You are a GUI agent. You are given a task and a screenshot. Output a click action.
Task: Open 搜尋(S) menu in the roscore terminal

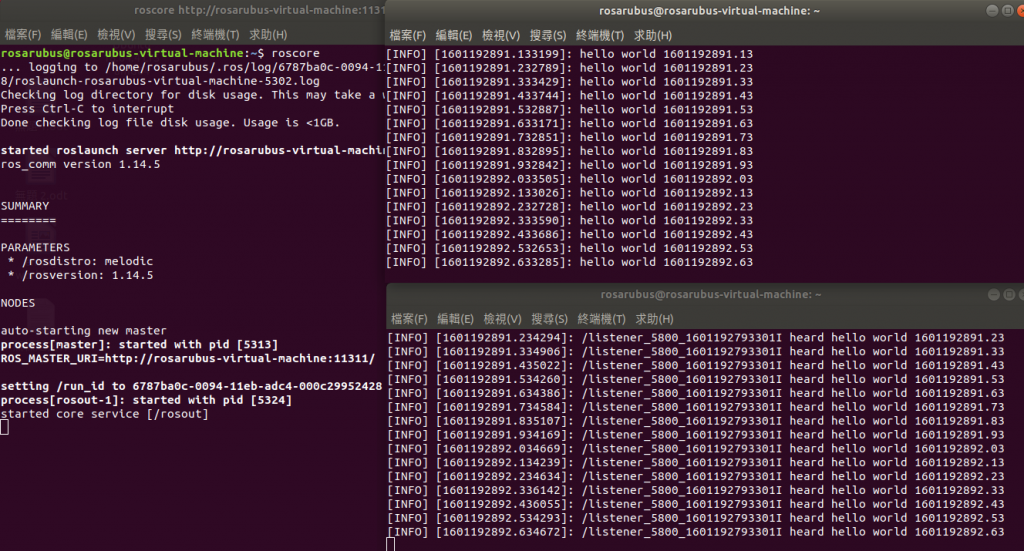point(163,35)
